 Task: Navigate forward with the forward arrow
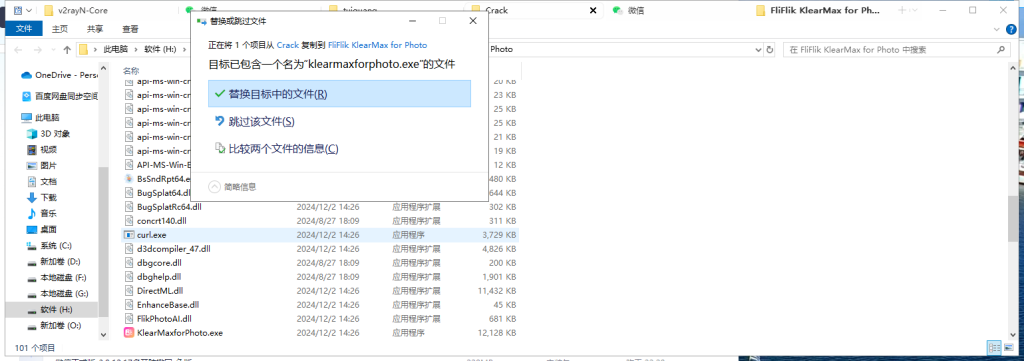[37, 50]
